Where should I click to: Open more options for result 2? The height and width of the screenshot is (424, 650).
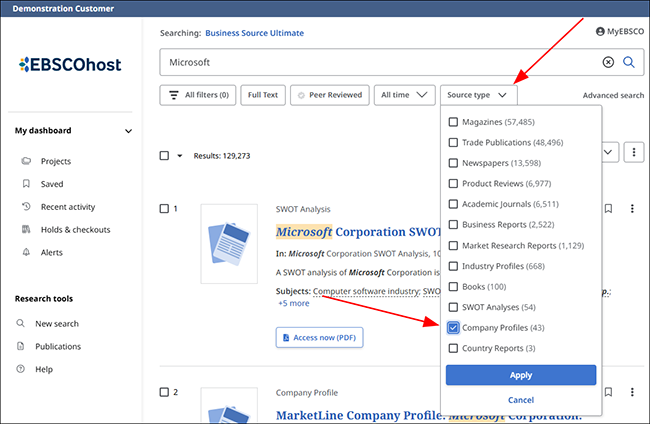point(632,392)
